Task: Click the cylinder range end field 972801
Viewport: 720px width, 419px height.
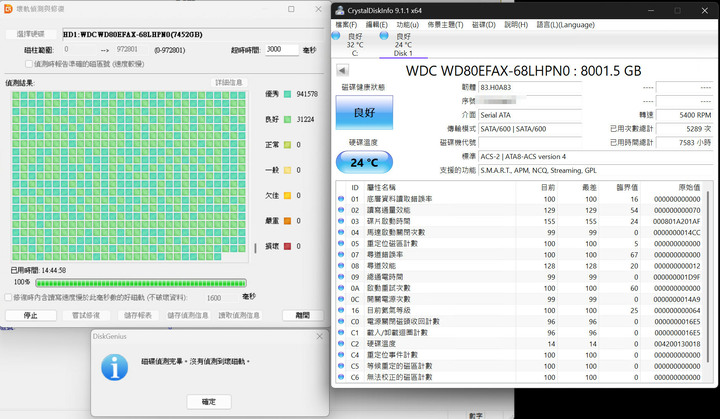Action: pos(130,49)
